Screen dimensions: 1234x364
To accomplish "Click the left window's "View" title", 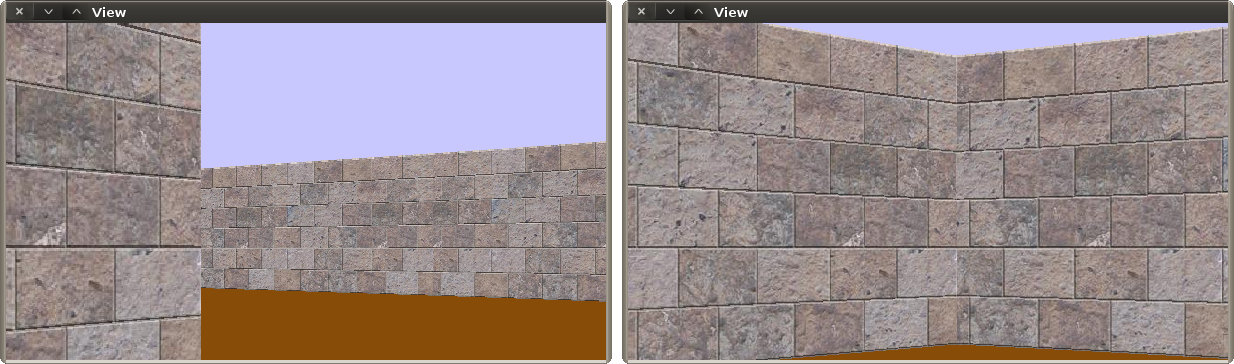I will point(109,12).
